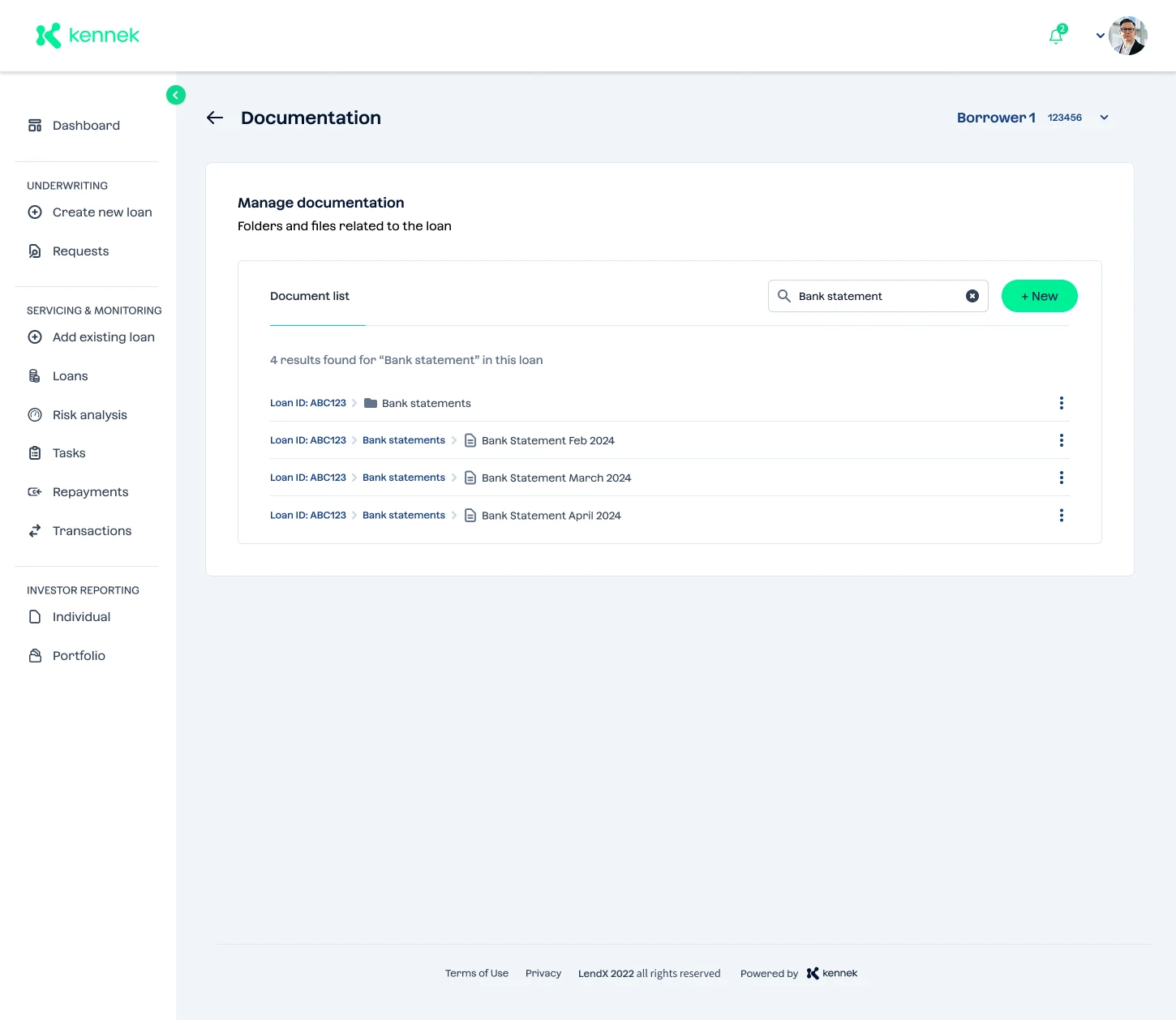The height and width of the screenshot is (1020, 1176).
Task: Click the + New button
Action: coord(1040,296)
